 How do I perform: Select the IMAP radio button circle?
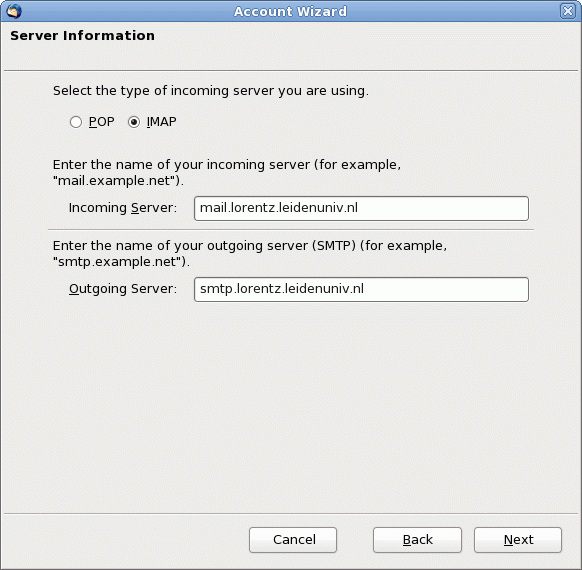click(134, 122)
